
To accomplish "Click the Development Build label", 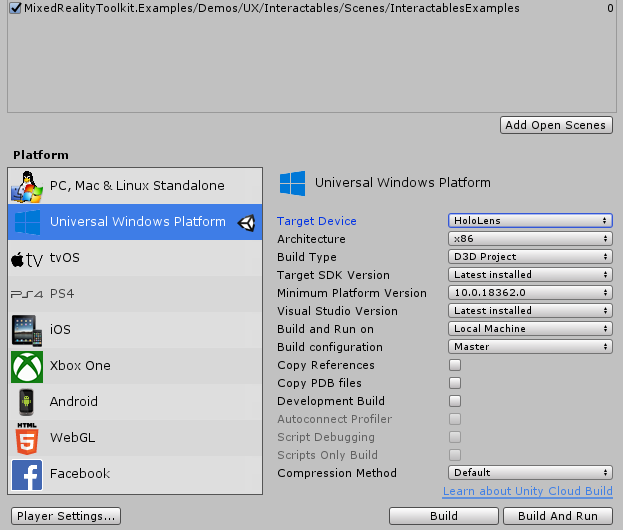I will click(x=331, y=401).
